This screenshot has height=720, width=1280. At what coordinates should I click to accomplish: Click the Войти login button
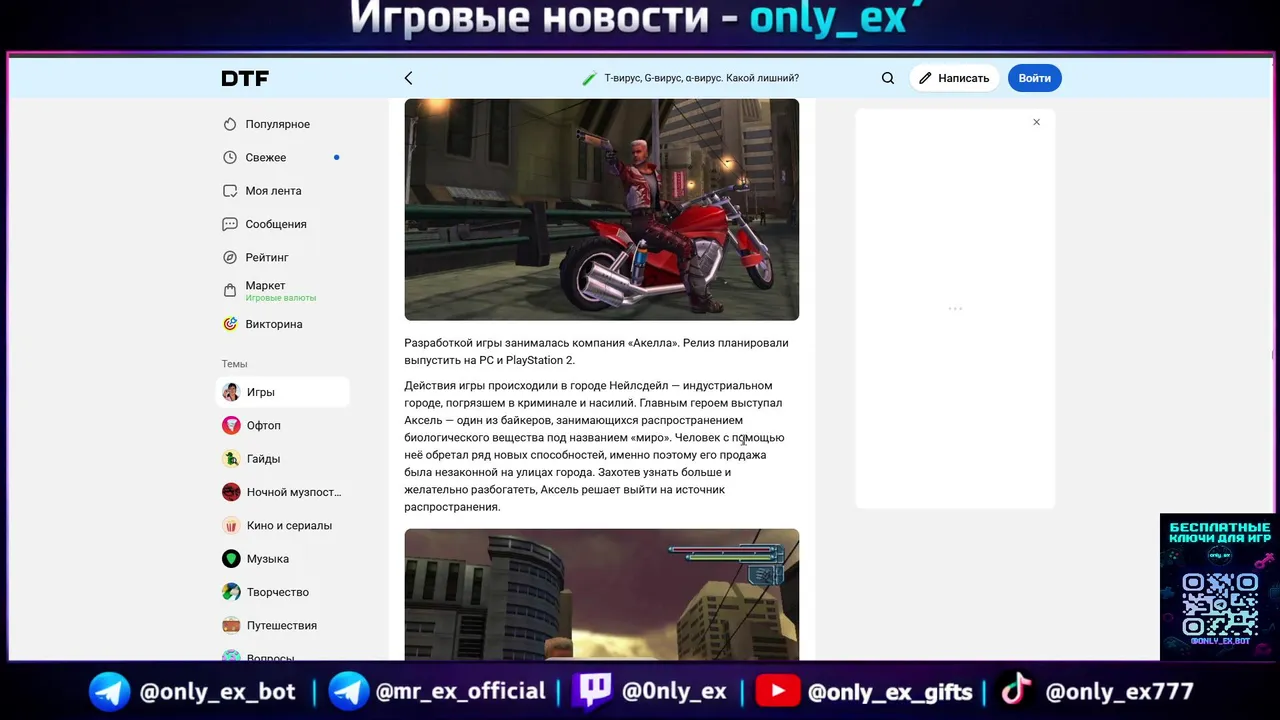1035,78
